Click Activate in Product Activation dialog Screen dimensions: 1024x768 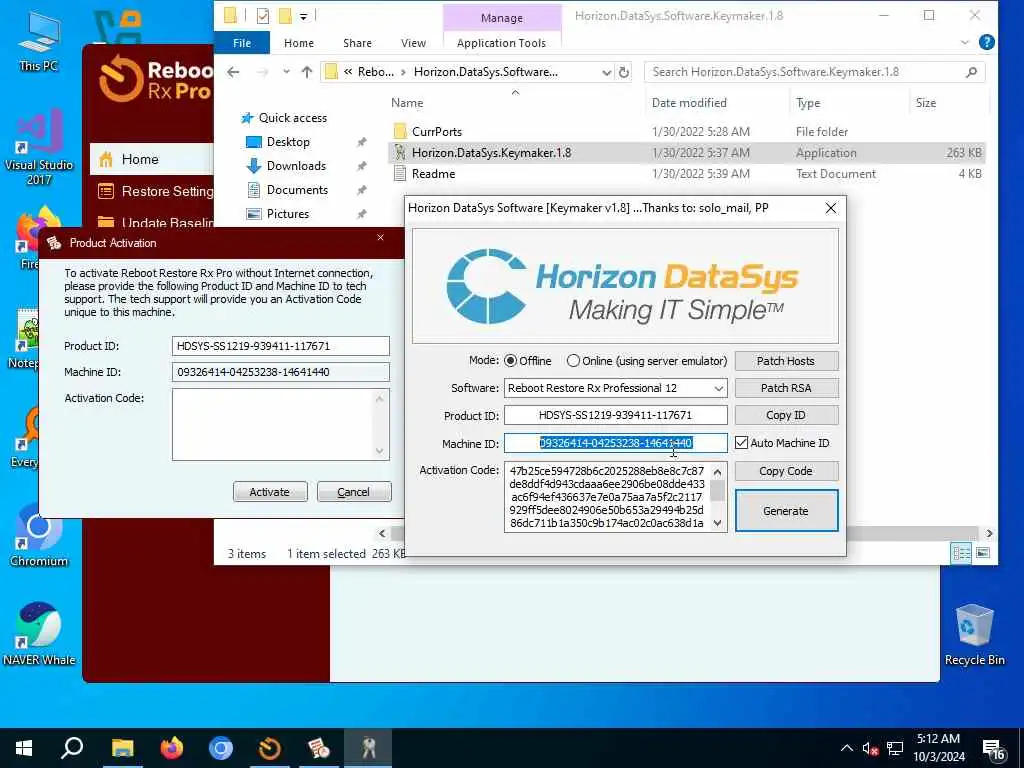pos(270,492)
